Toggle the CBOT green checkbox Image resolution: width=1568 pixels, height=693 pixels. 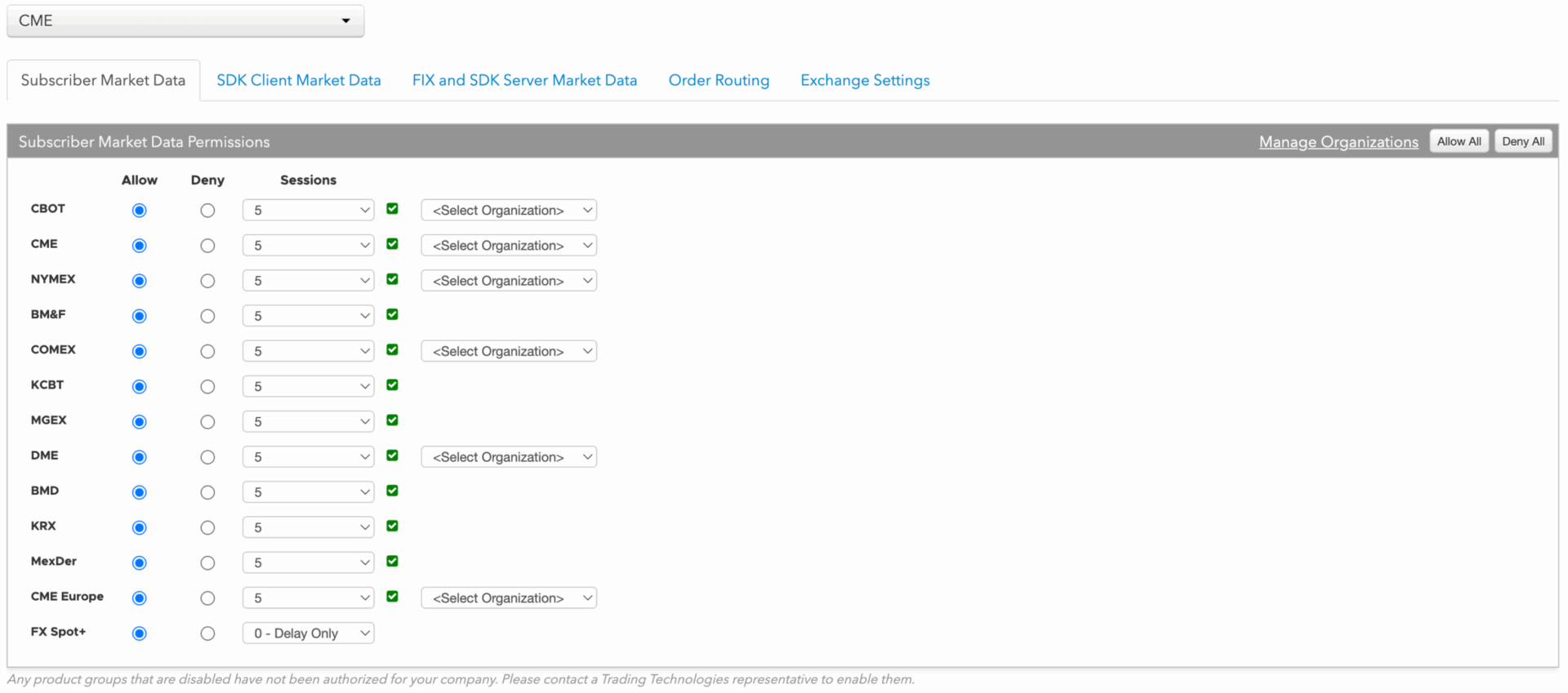393,209
